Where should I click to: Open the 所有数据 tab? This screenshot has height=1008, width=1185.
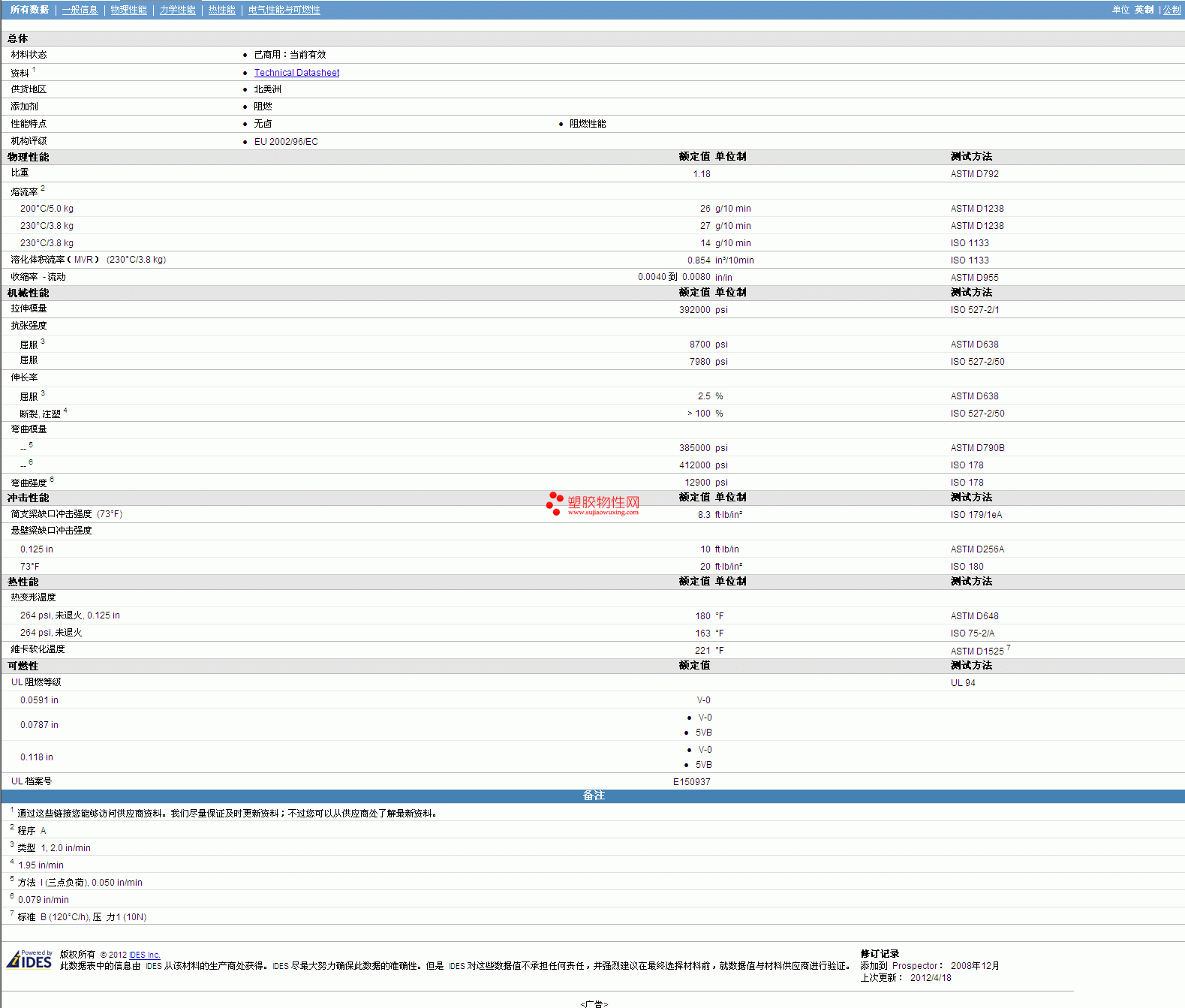coord(29,10)
